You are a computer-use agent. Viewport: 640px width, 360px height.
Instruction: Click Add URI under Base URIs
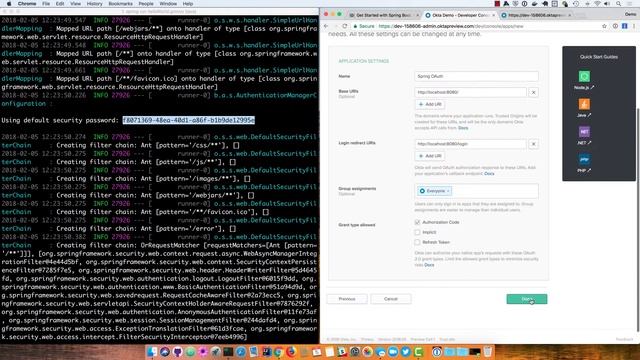click(430, 104)
